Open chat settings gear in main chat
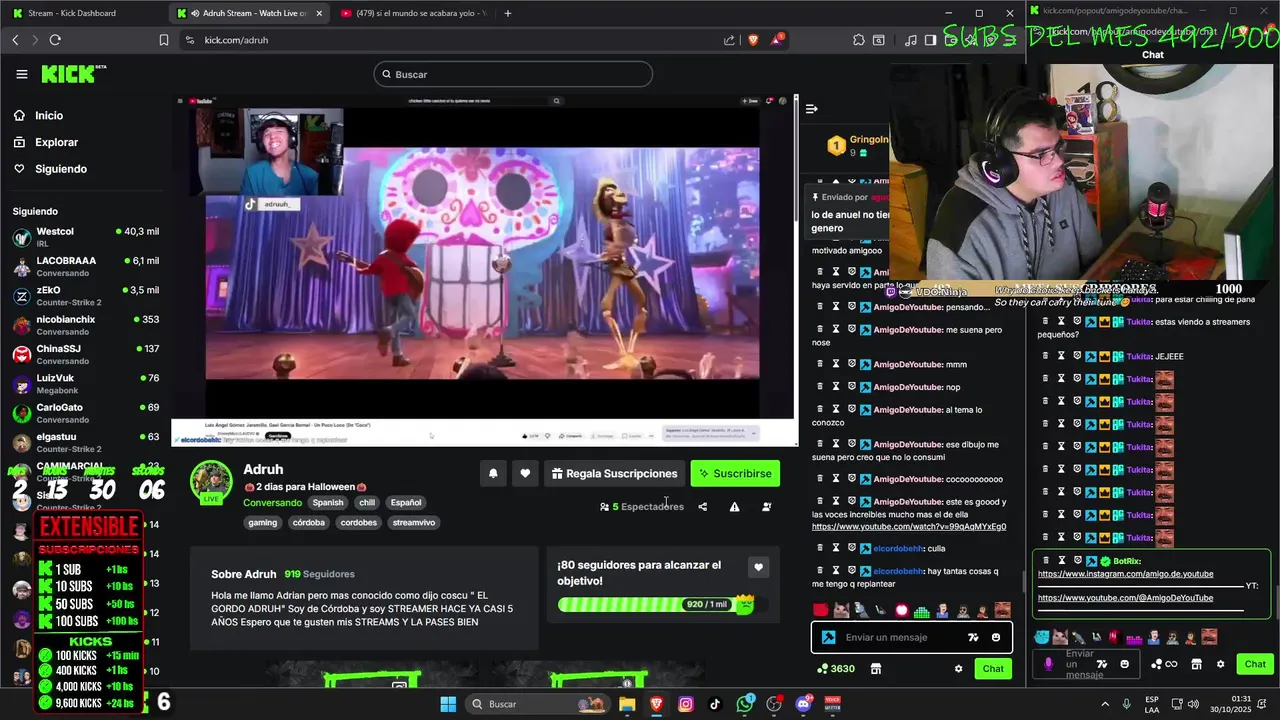 pyautogui.click(x=958, y=669)
